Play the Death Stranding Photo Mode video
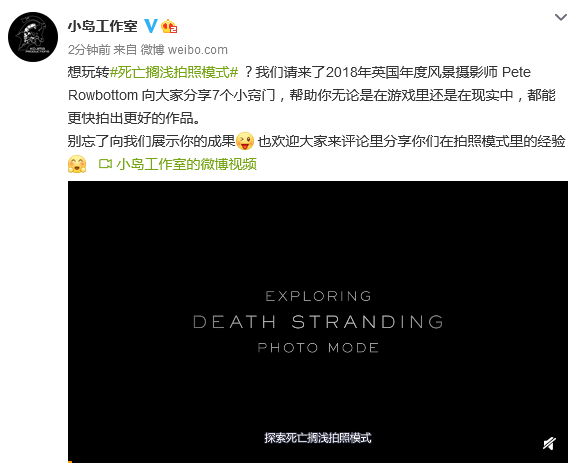The image size is (582, 466). pyautogui.click(x=318, y=322)
